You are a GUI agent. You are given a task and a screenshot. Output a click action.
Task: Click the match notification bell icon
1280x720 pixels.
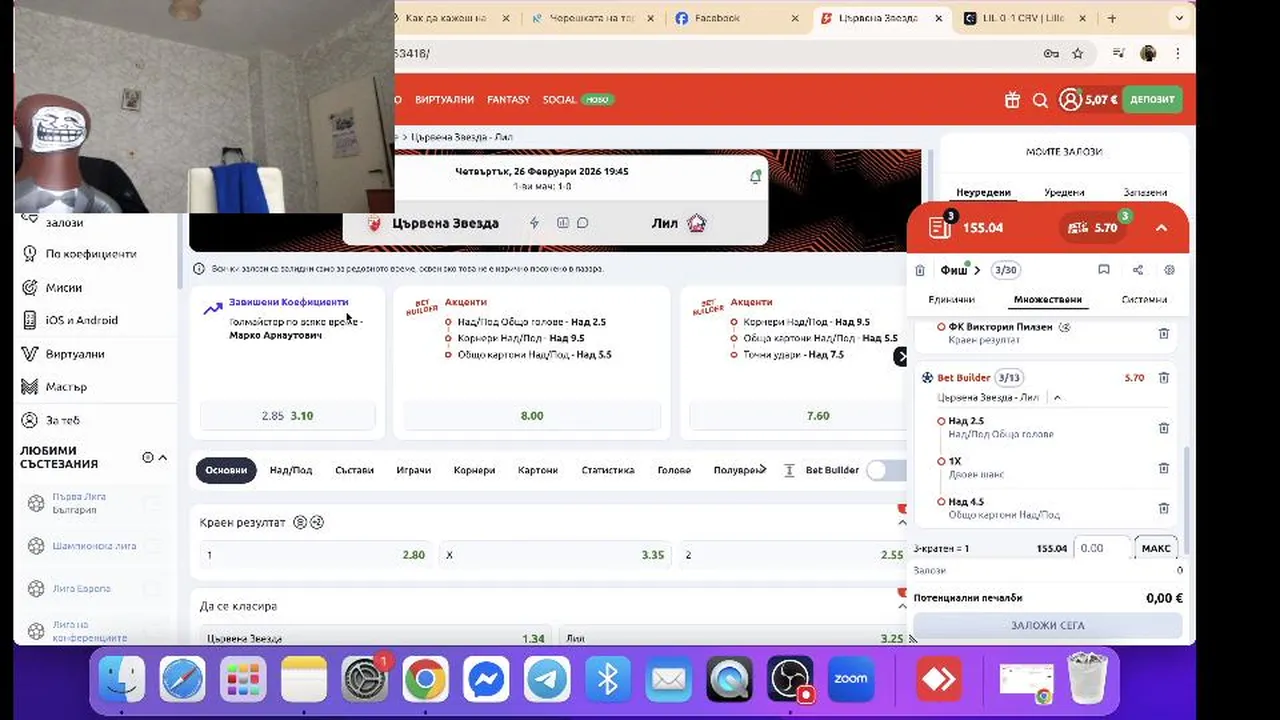(x=755, y=176)
